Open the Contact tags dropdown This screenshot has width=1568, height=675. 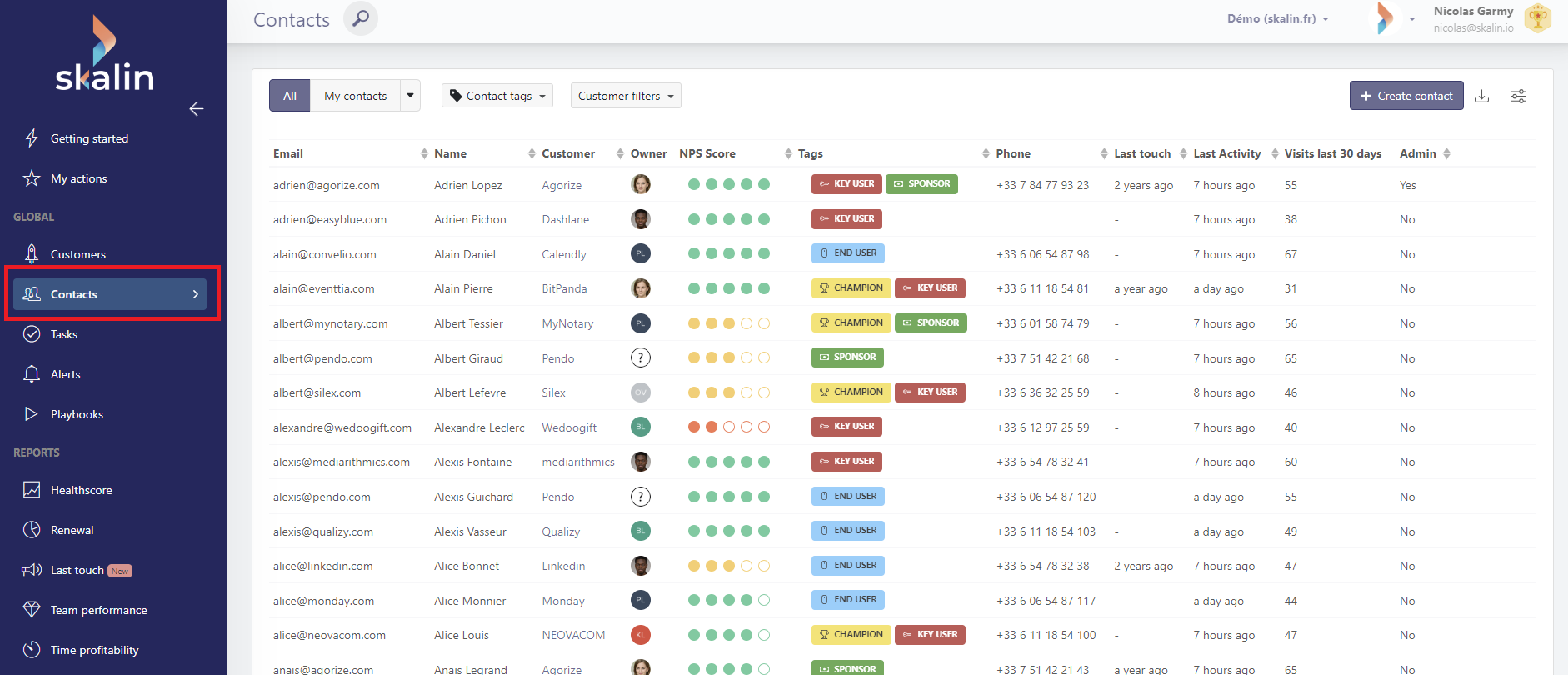coord(497,96)
